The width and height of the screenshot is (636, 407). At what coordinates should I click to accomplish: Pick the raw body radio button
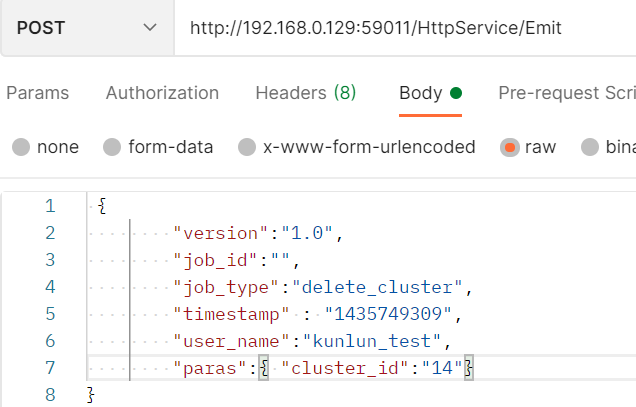(x=510, y=147)
